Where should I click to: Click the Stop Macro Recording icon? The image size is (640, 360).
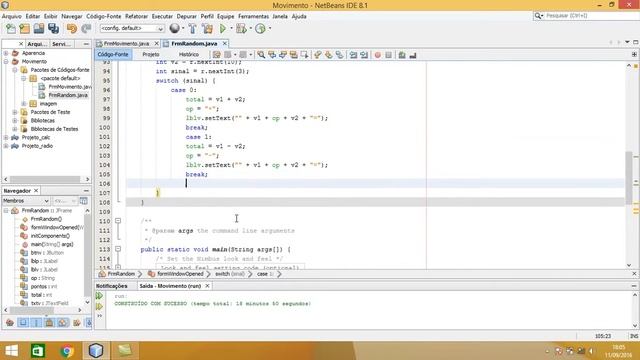pyautogui.click(x=389, y=55)
